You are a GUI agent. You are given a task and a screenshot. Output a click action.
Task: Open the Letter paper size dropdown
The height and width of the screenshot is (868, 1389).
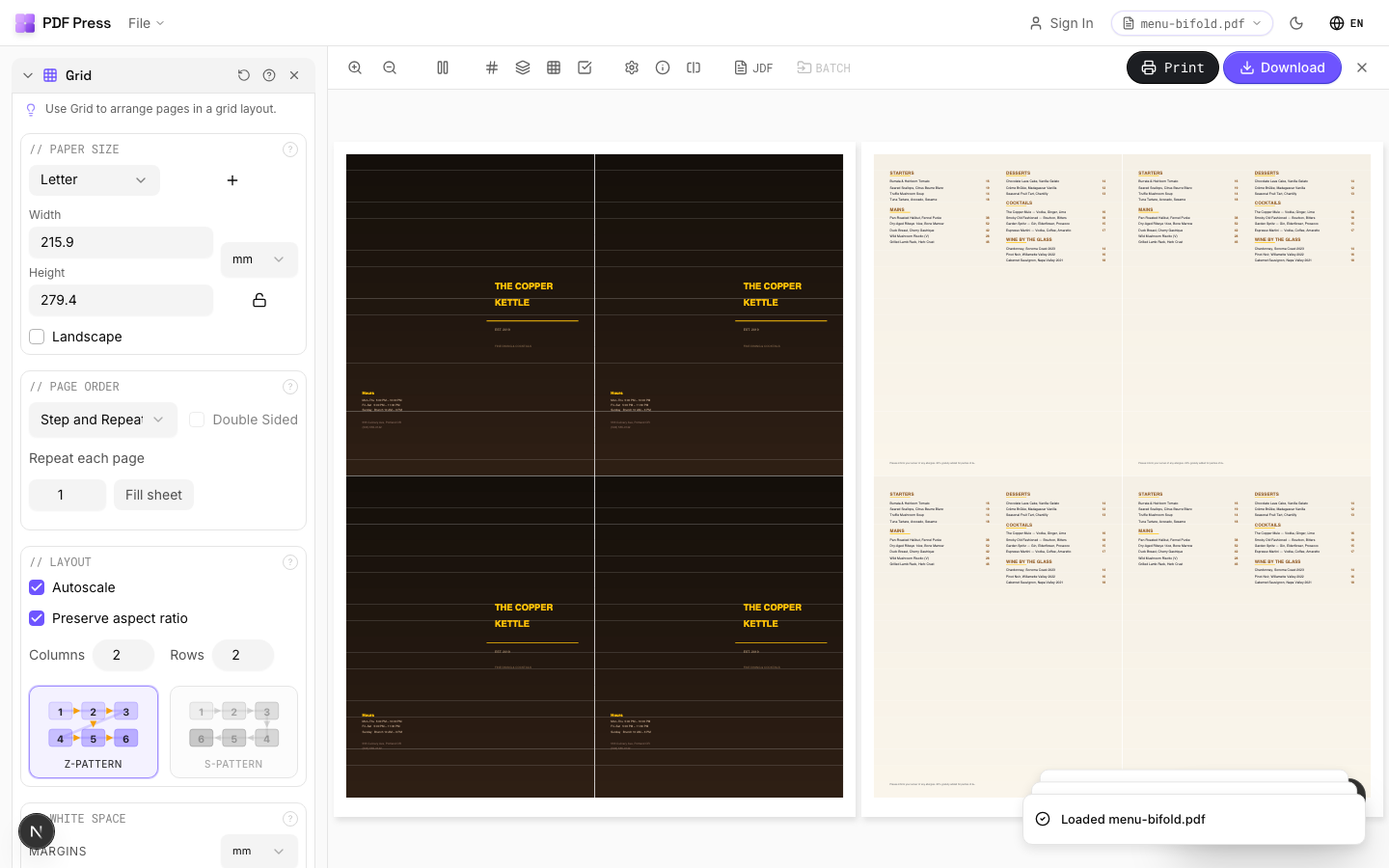[95, 180]
